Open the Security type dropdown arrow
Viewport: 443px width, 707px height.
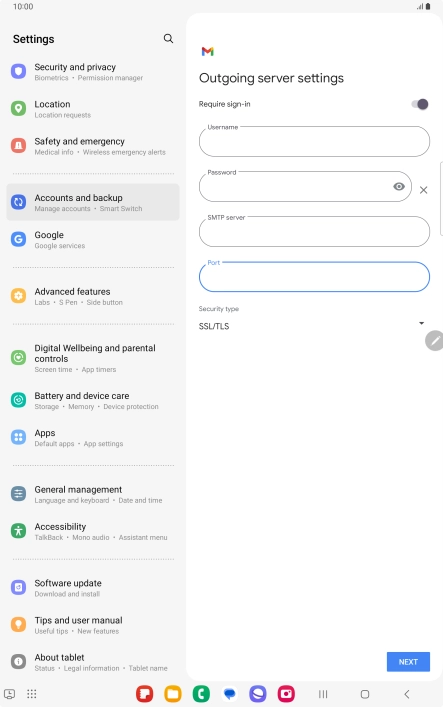click(421, 323)
